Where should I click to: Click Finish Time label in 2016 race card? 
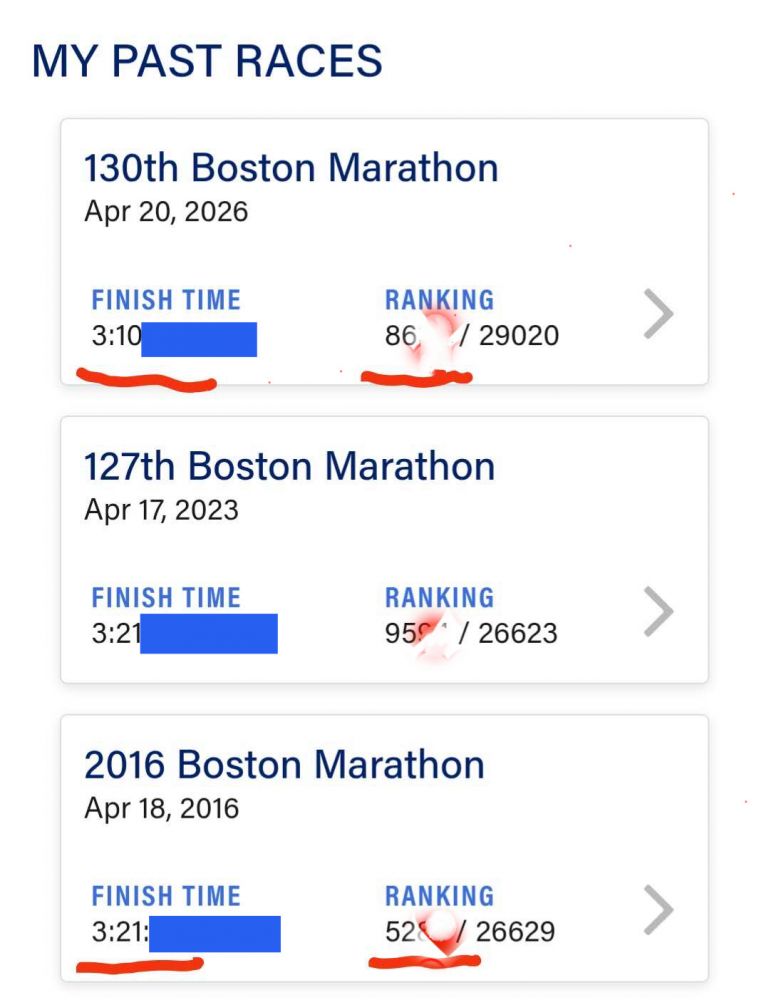click(x=166, y=896)
